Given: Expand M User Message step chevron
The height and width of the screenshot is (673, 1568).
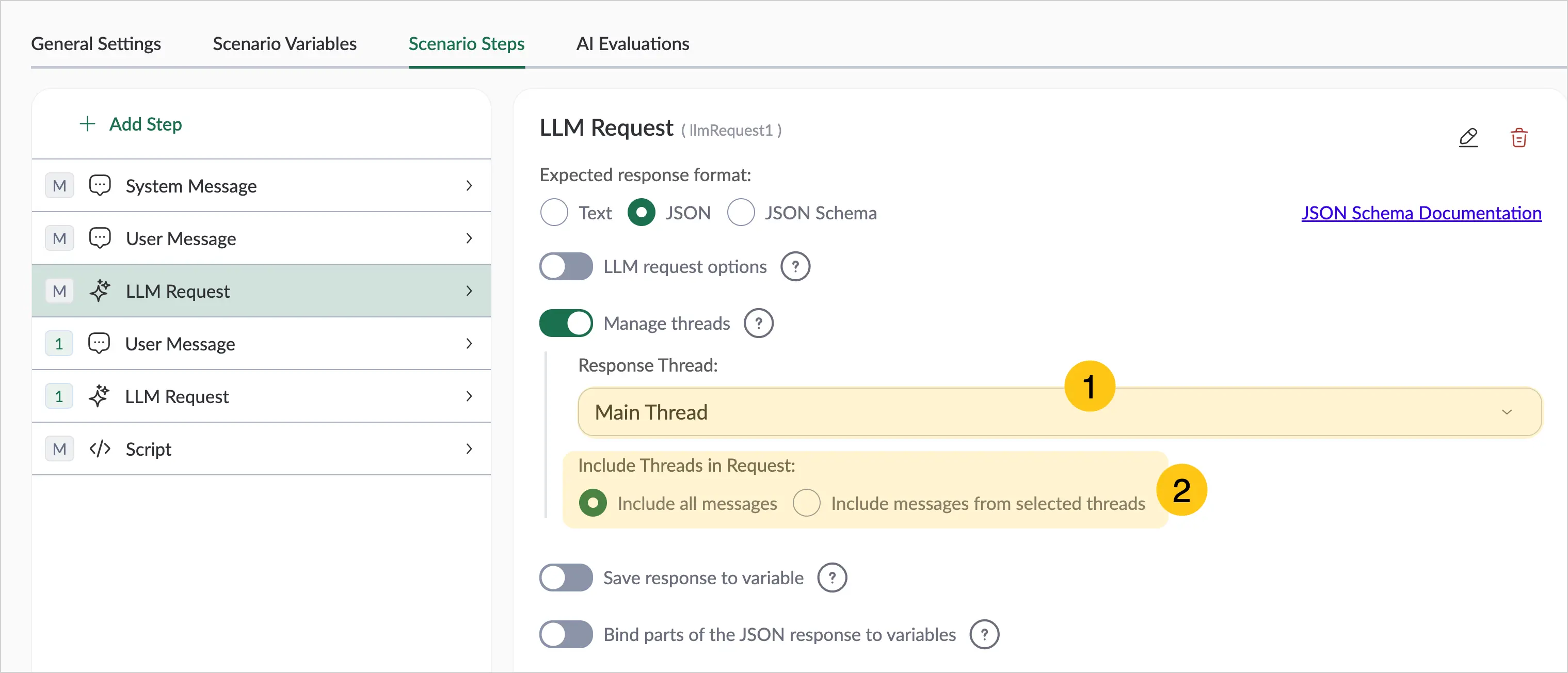Looking at the screenshot, I should (x=469, y=238).
